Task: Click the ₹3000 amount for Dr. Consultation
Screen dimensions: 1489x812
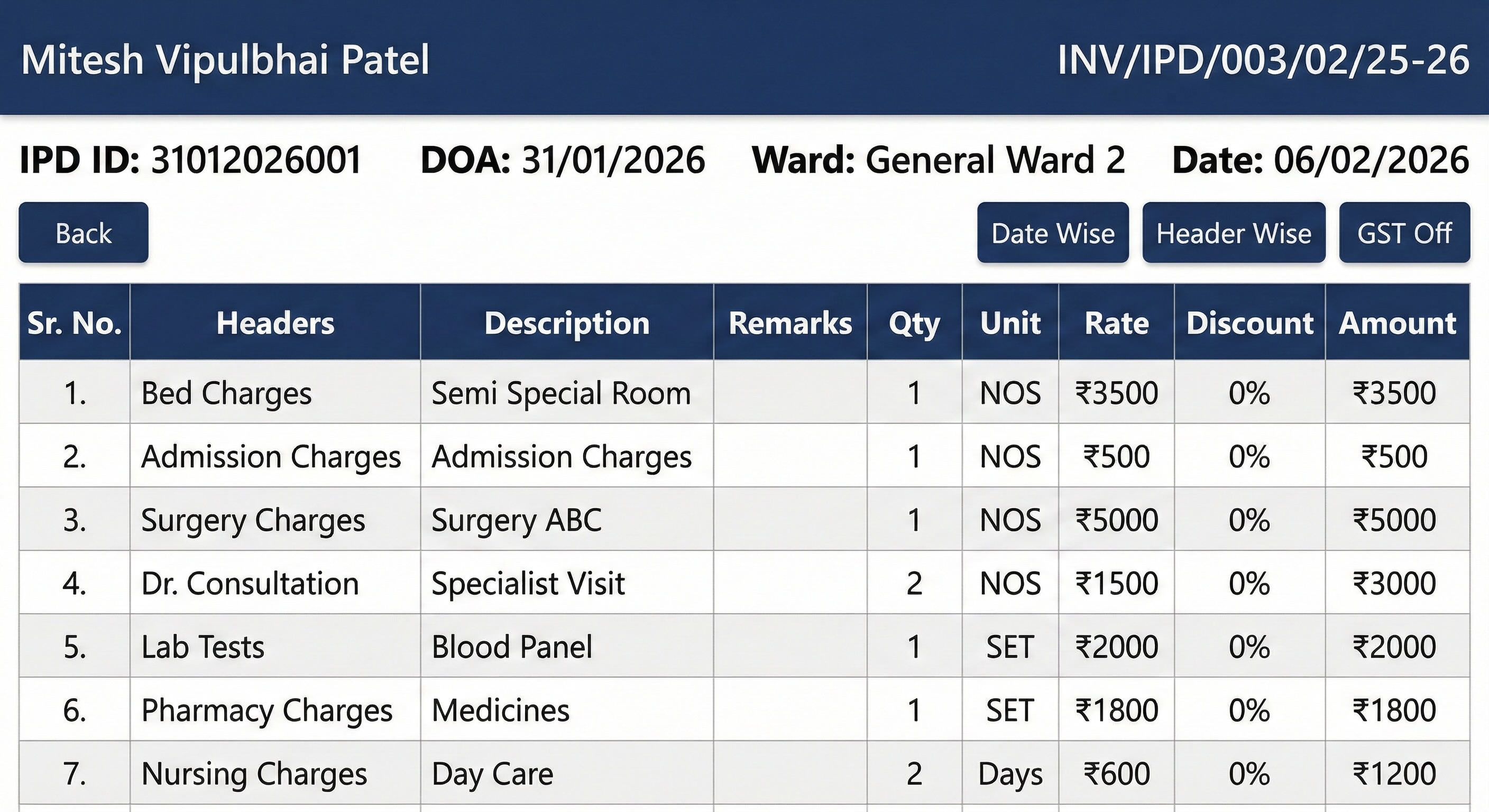Action: (1394, 583)
